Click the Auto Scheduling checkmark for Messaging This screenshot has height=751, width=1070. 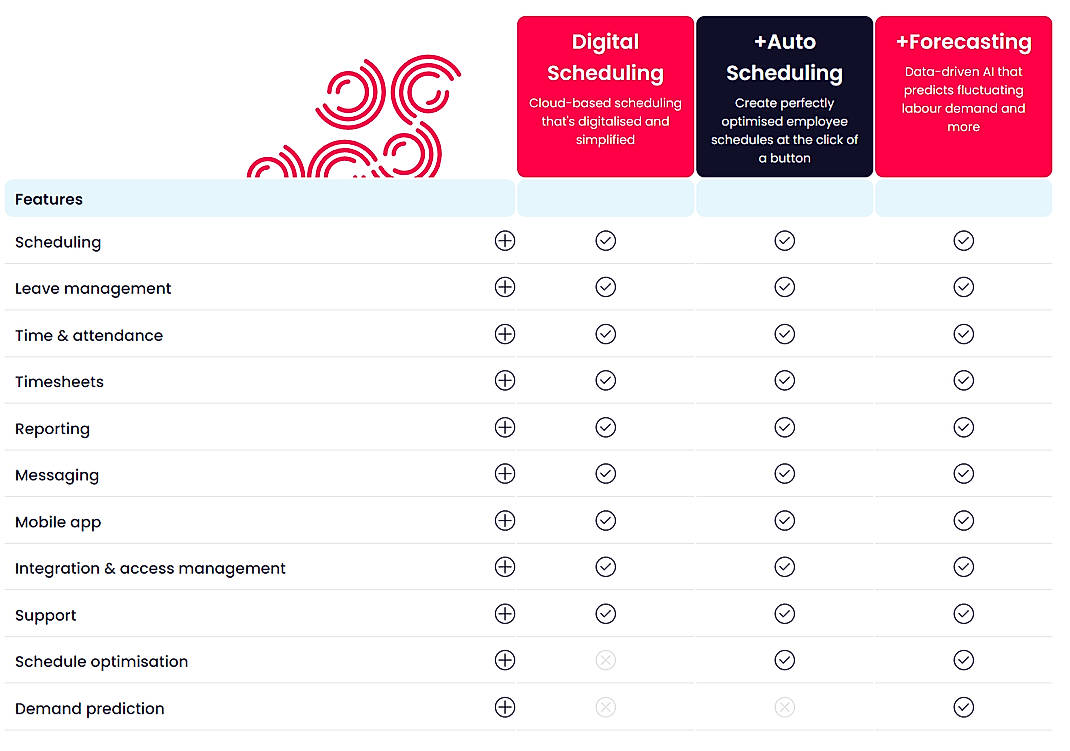pyautogui.click(x=784, y=473)
